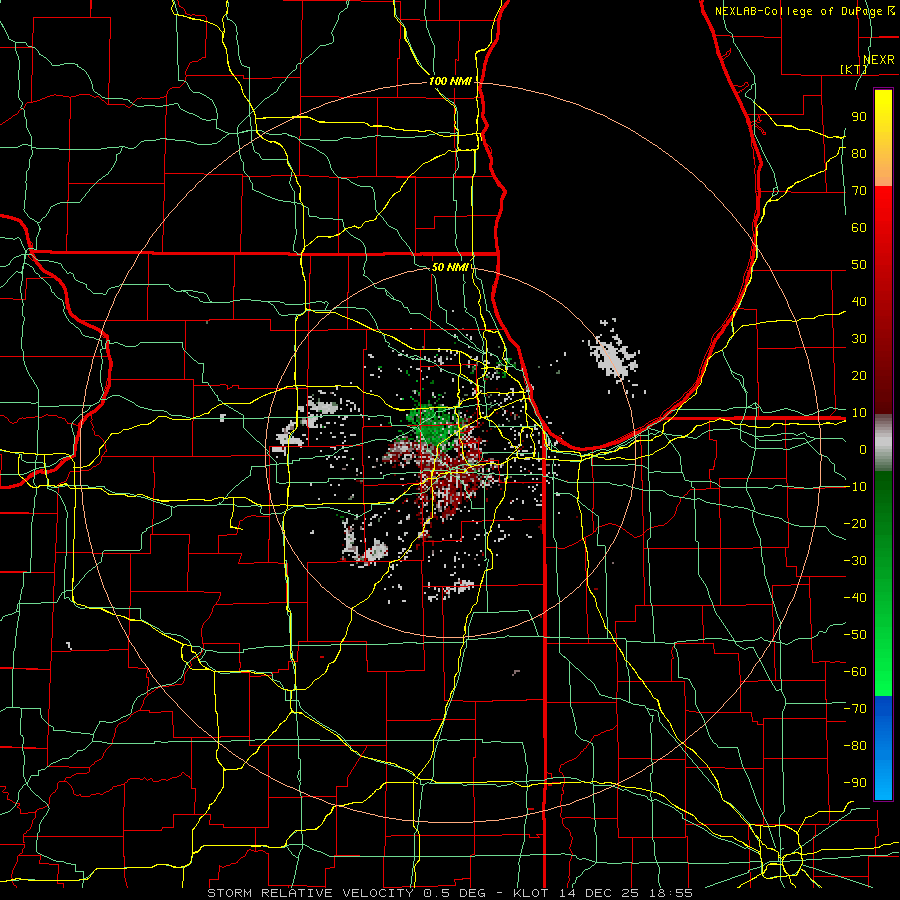900x900 pixels.
Task: Click the green inbound velocity patch near radar
Action: tap(432, 424)
